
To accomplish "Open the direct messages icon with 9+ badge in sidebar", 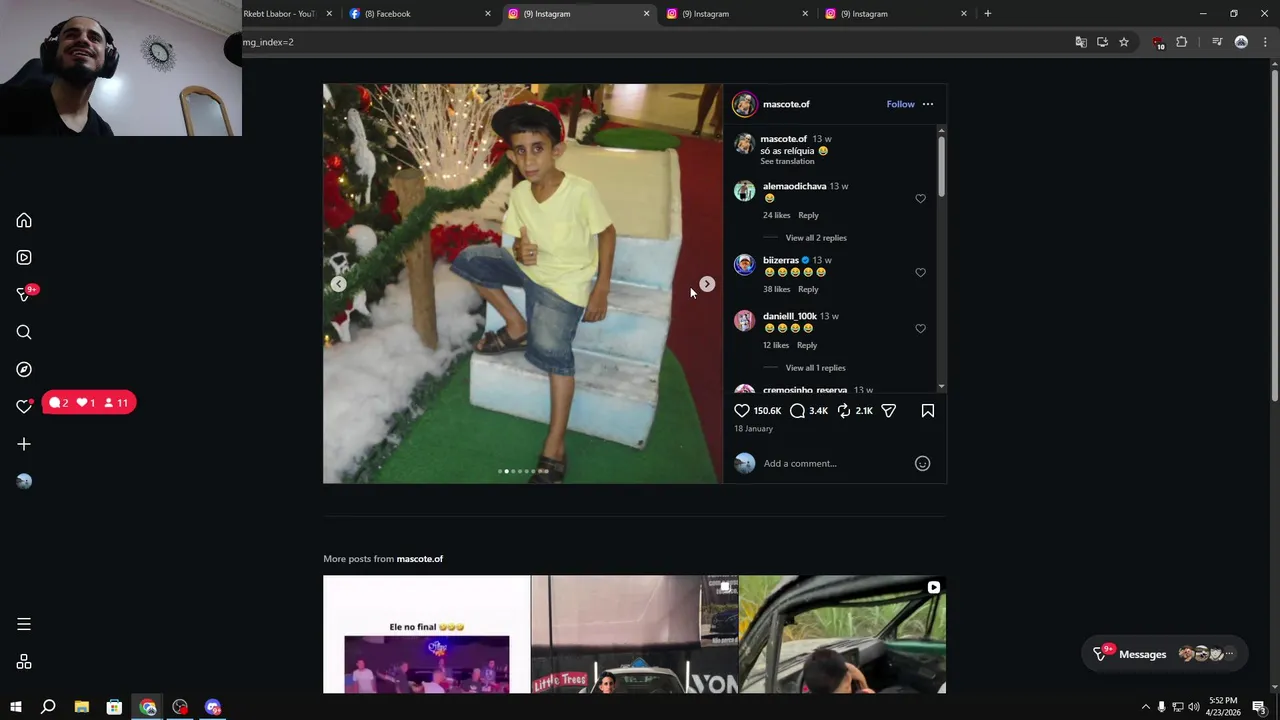I will click(24, 294).
